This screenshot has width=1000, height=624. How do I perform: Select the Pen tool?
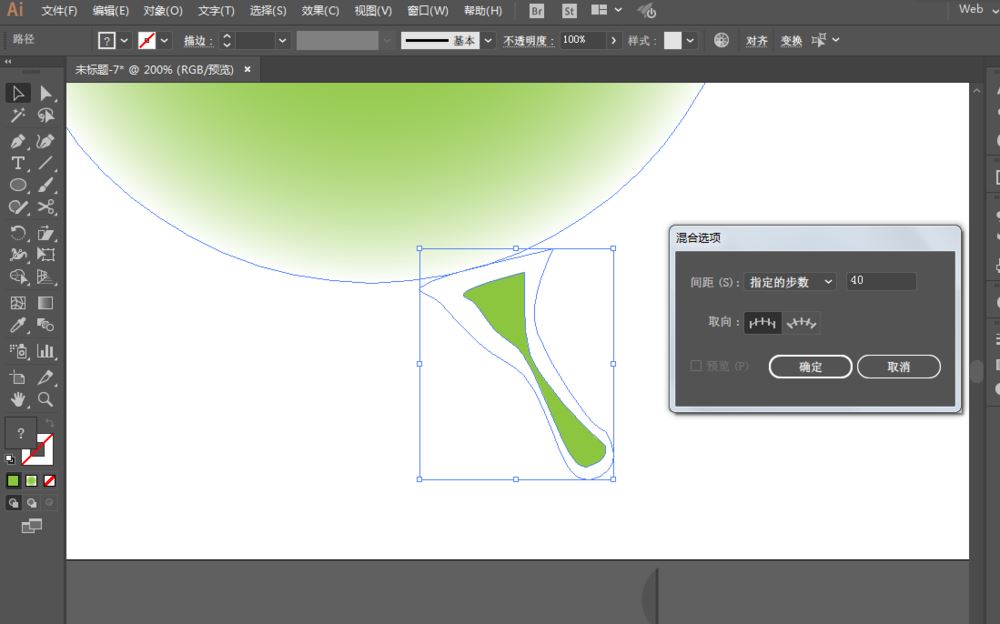pyautogui.click(x=16, y=143)
